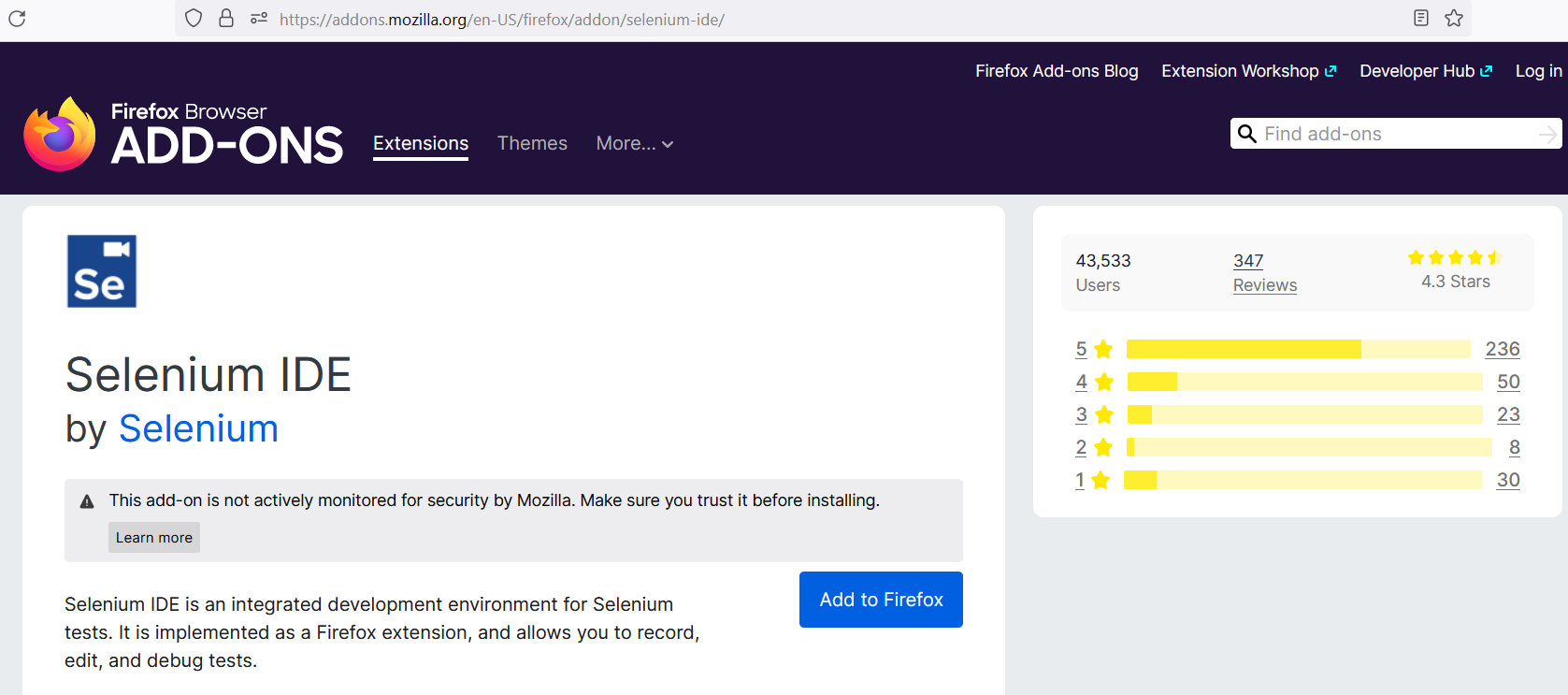Click the 4.3 star rating stars
Screen dimensions: 1568x695
click(x=1455, y=257)
